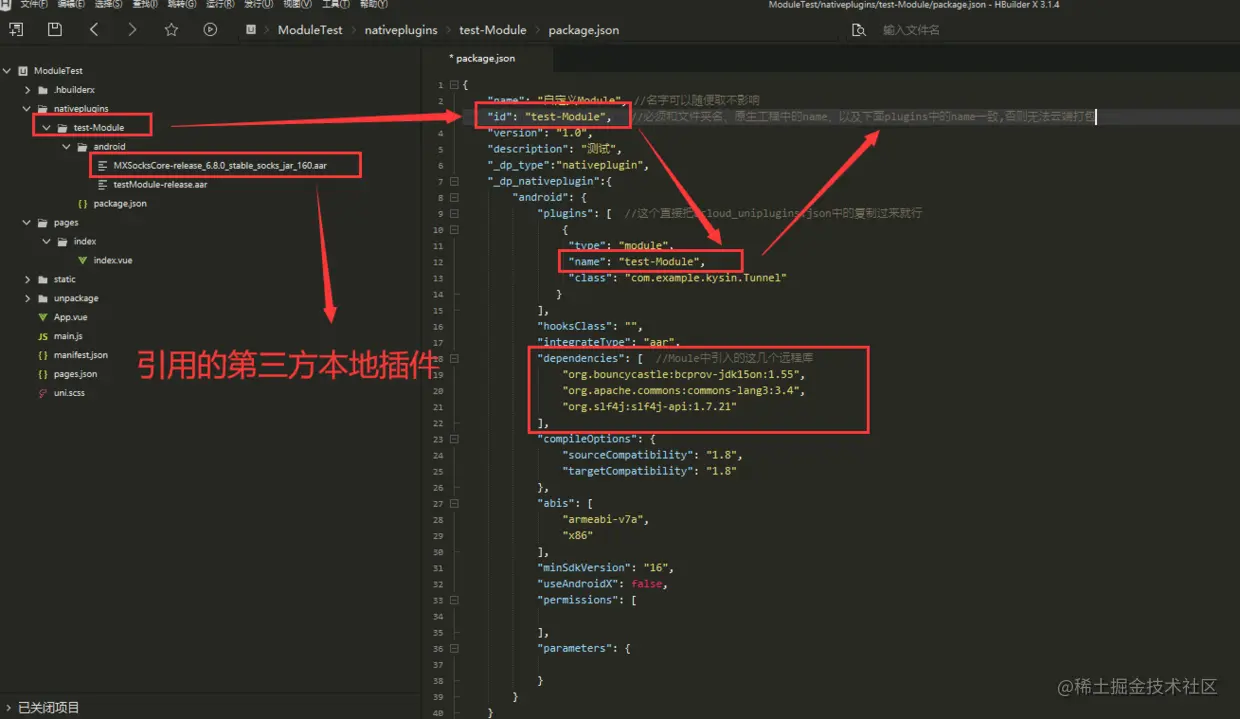This screenshot has height=719, width=1240.
Task: Click the Vue icon beside index.vue
Action: [82, 260]
